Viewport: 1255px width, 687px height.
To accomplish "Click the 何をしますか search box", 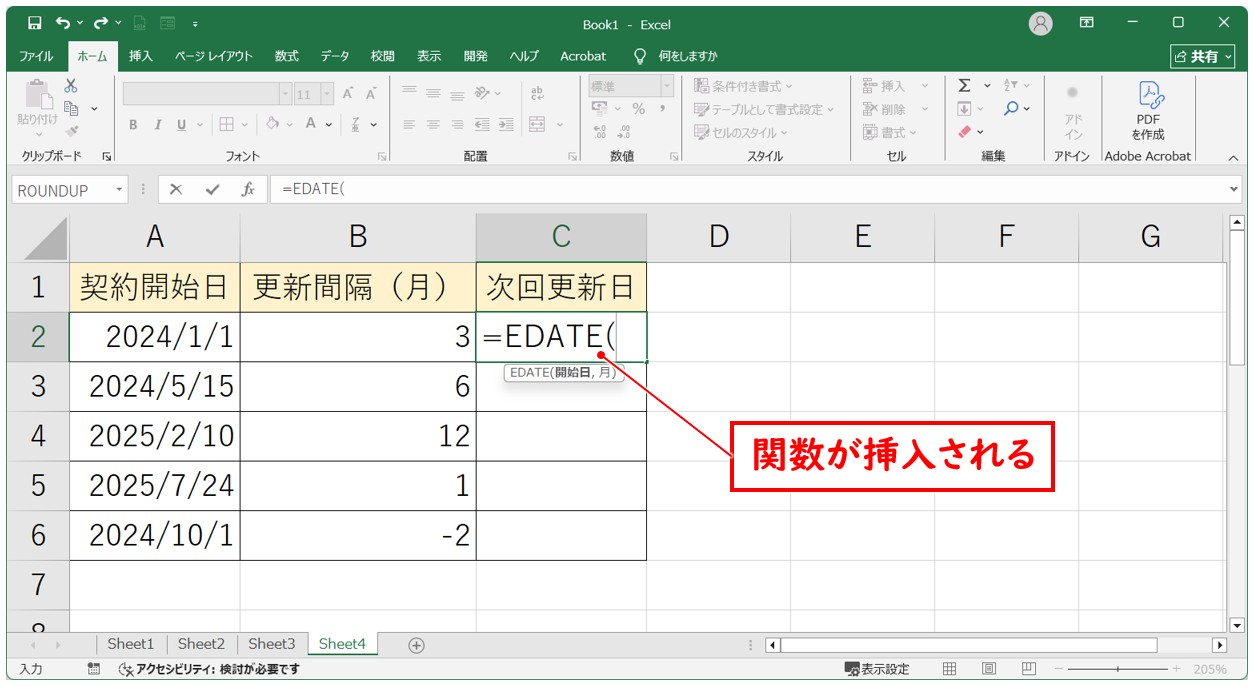I will point(688,56).
